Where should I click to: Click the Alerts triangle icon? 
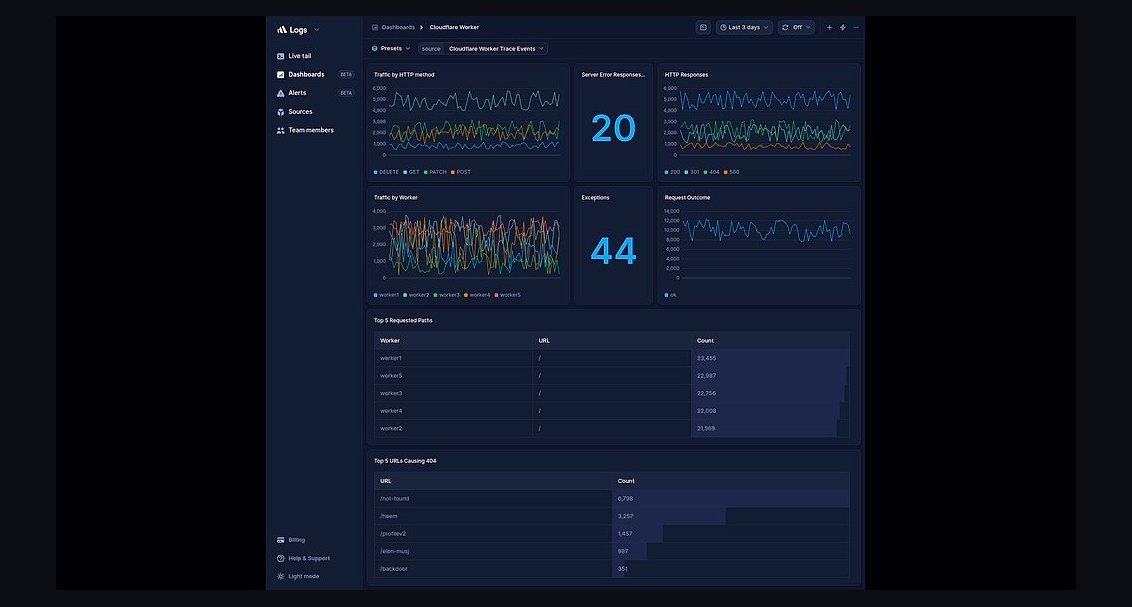pyautogui.click(x=281, y=93)
